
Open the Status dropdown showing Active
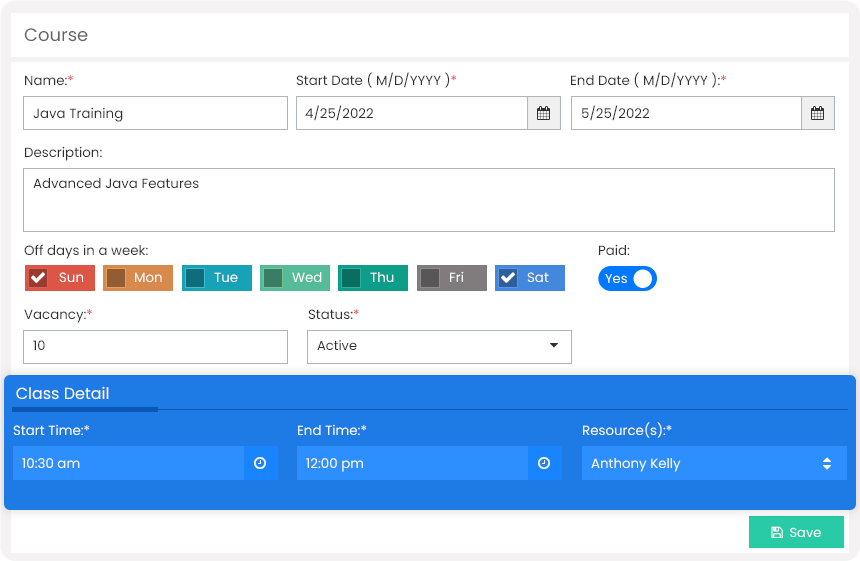point(439,347)
